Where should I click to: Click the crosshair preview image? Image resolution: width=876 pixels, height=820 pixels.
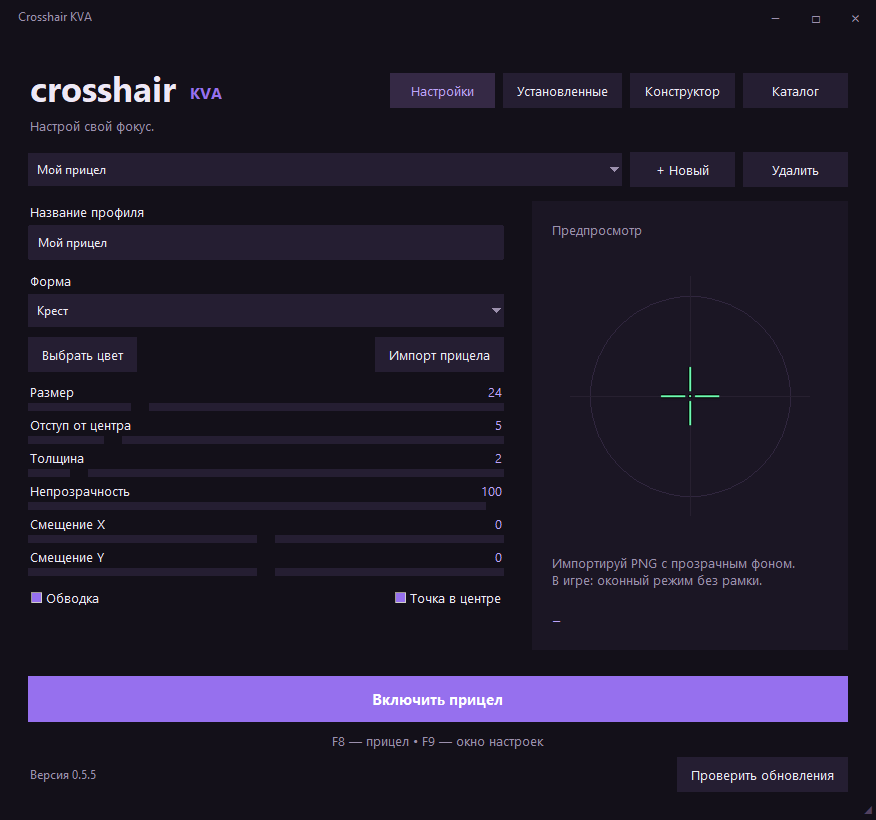690,396
